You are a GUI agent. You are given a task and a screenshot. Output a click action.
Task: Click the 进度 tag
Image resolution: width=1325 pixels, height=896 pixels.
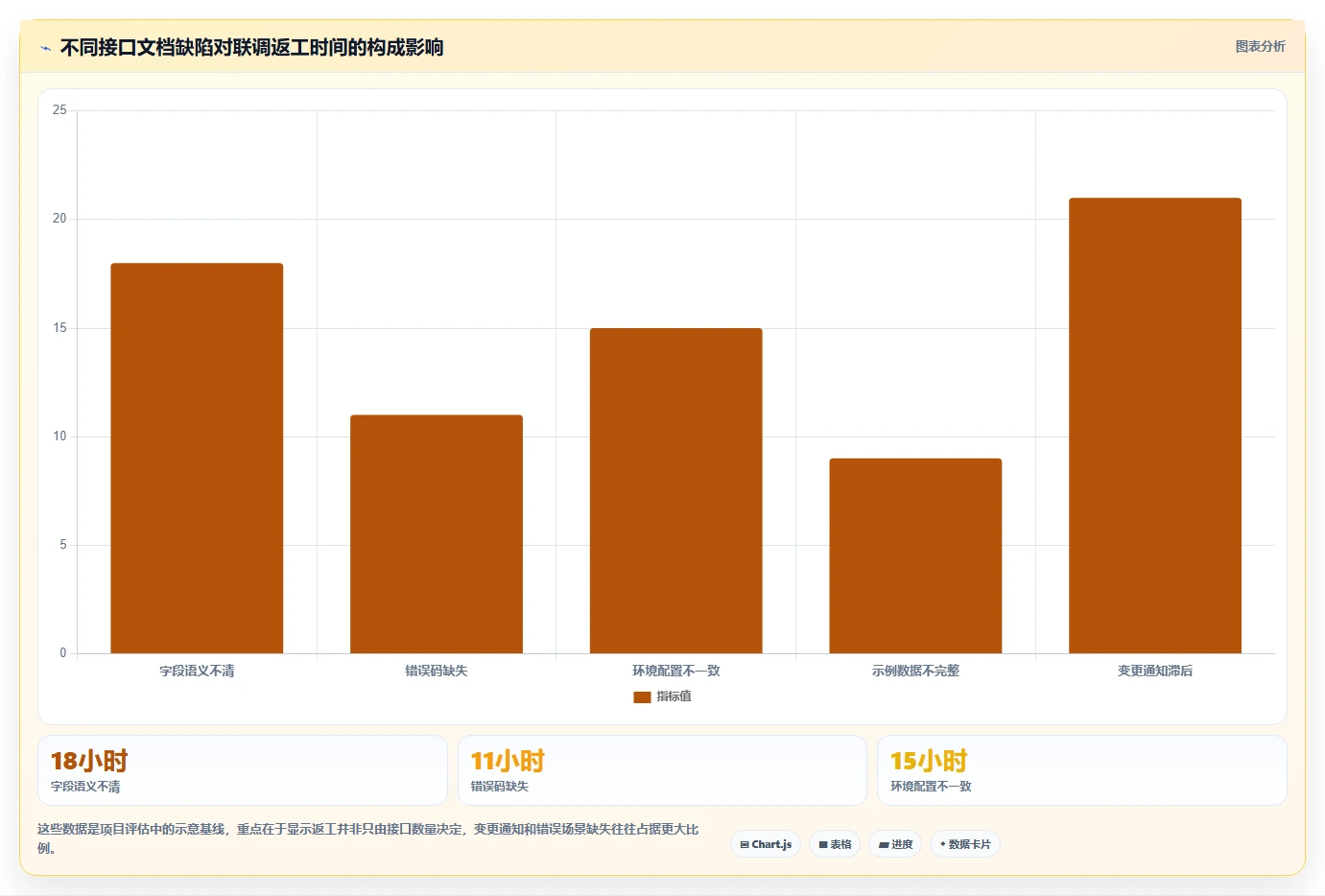pos(895,844)
